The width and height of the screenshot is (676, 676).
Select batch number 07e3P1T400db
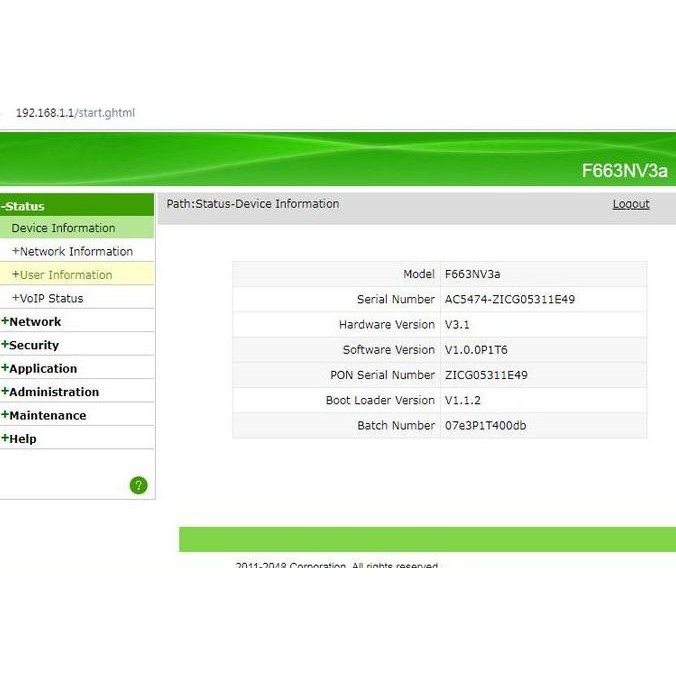[485, 426]
